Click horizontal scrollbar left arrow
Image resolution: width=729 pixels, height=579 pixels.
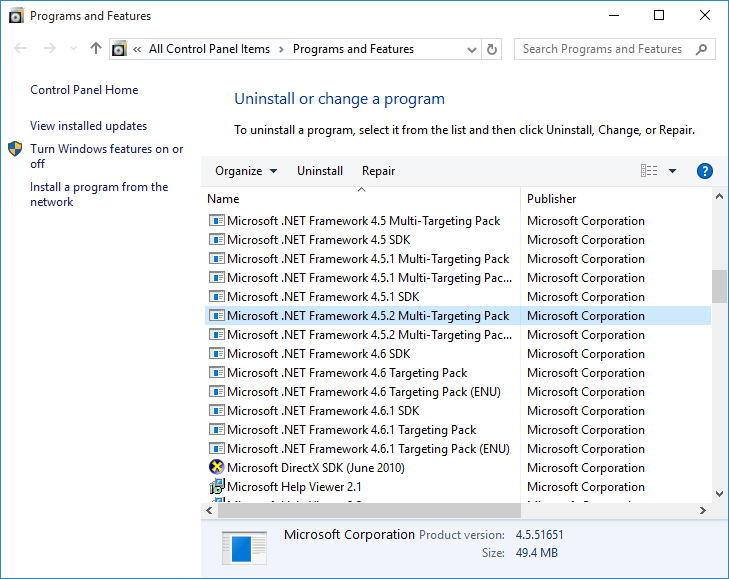[x=209, y=511]
